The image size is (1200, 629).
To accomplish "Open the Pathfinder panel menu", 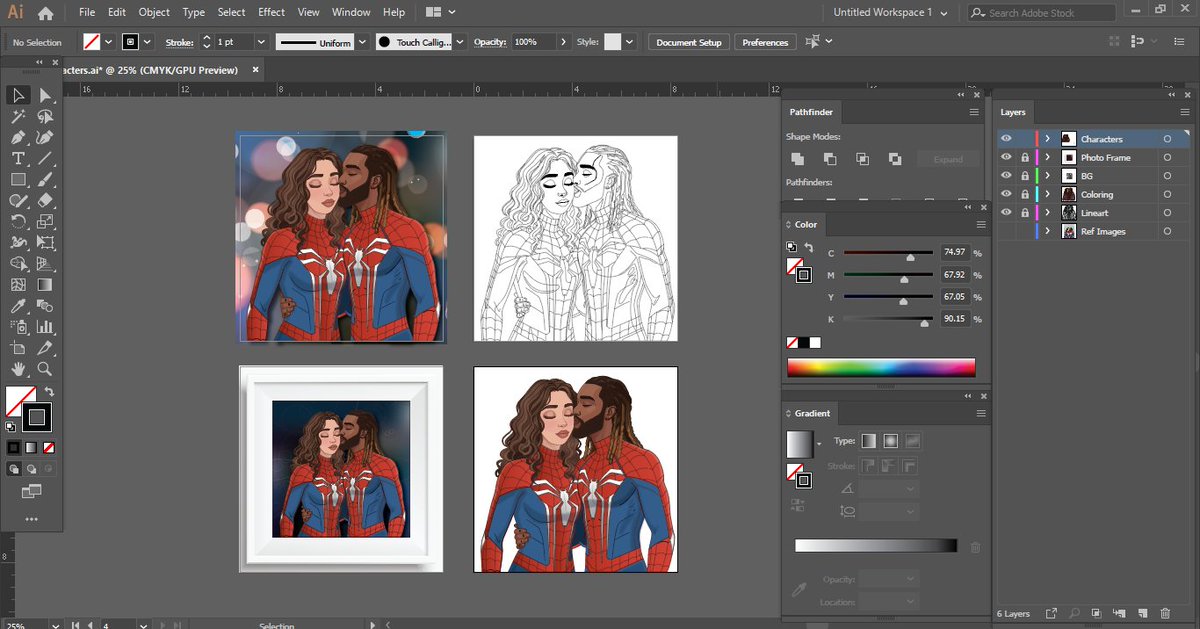I will (974, 112).
